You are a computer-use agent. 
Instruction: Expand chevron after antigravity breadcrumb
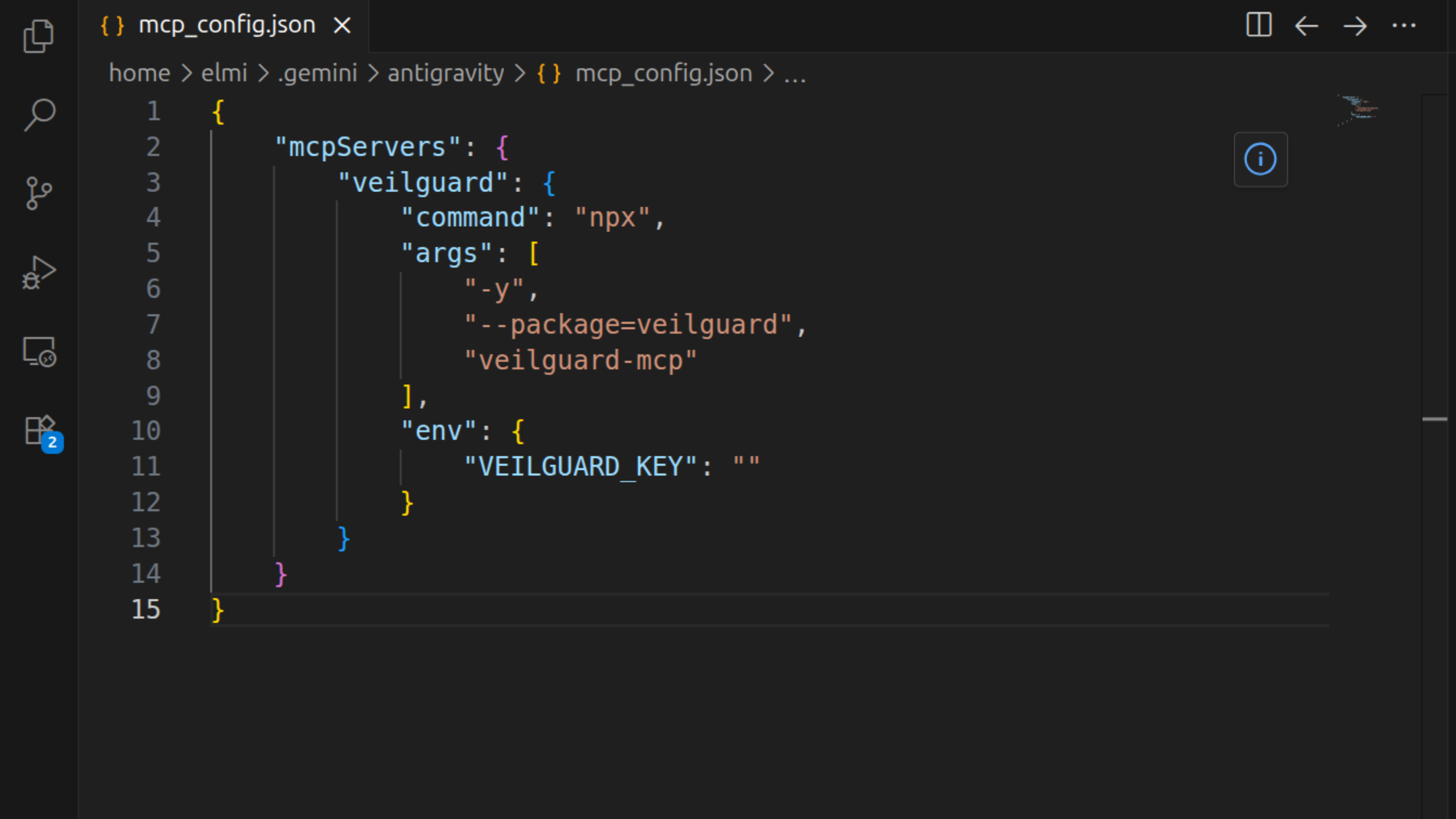click(520, 74)
